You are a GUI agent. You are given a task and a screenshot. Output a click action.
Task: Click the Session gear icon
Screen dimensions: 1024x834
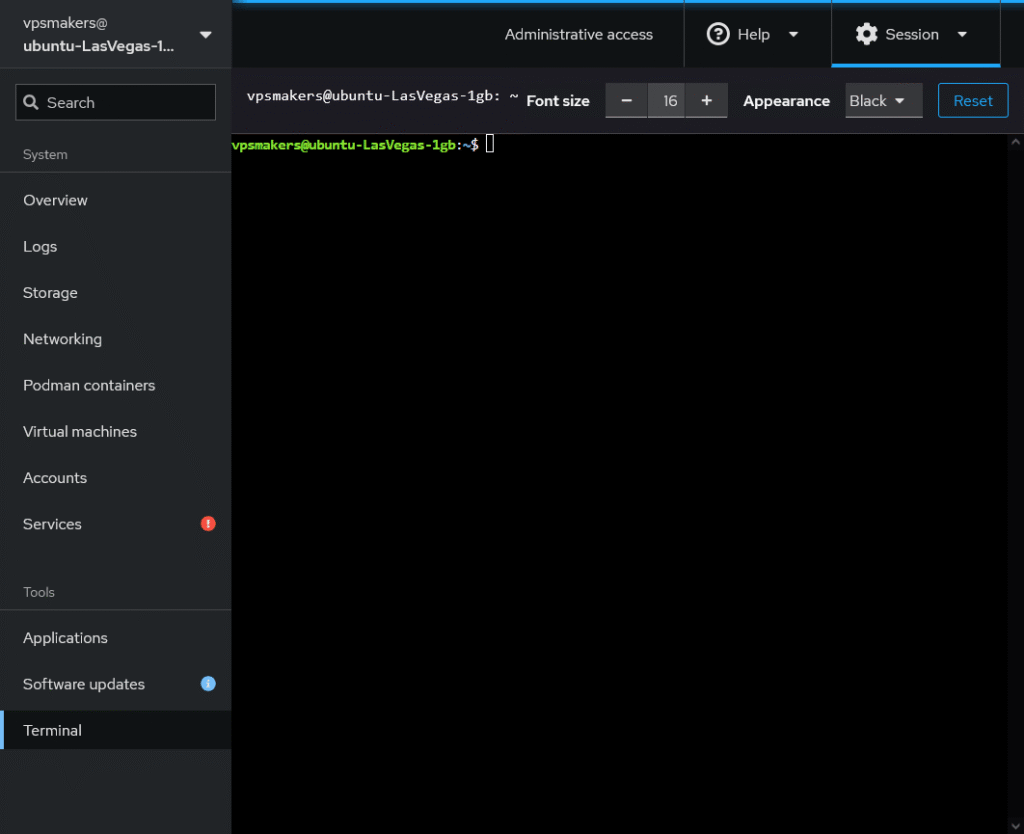(x=866, y=34)
